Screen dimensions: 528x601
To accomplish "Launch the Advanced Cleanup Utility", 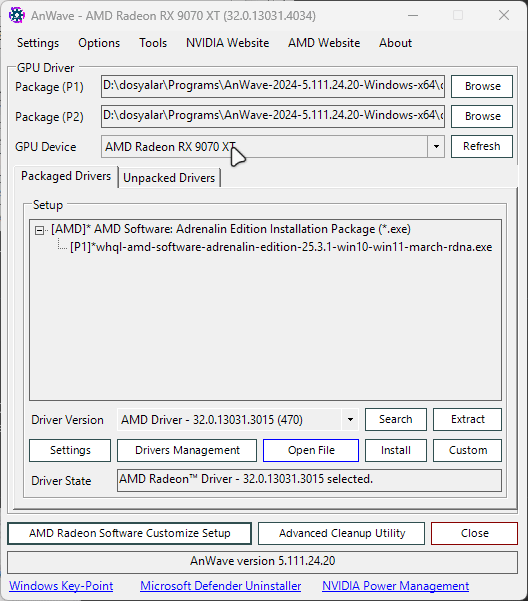I will (x=341, y=533).
